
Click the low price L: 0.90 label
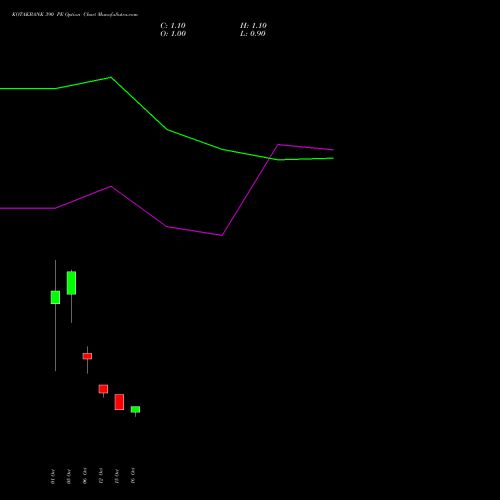[253, 34]
